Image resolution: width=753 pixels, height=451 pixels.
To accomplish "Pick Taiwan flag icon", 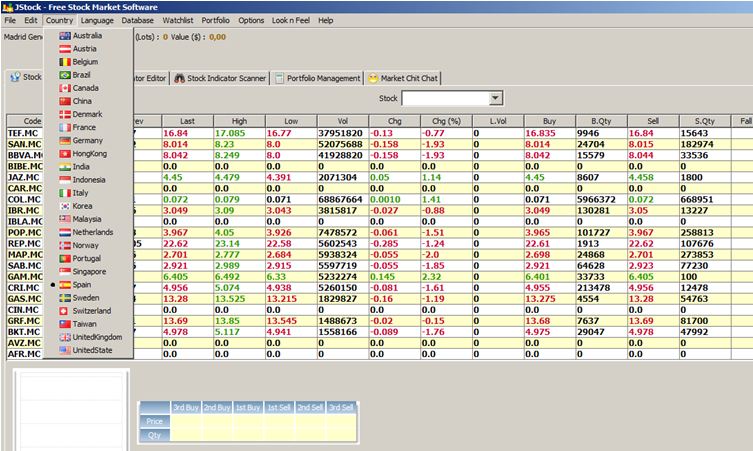I will [x=65, y=324].
